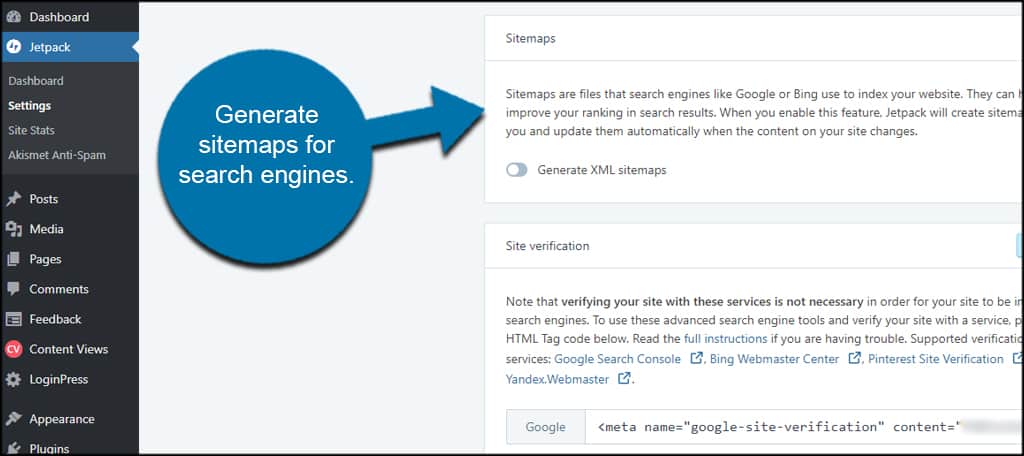Click the Jetpack logo icon
The image size is (1024, 456).
pos(13,47)
